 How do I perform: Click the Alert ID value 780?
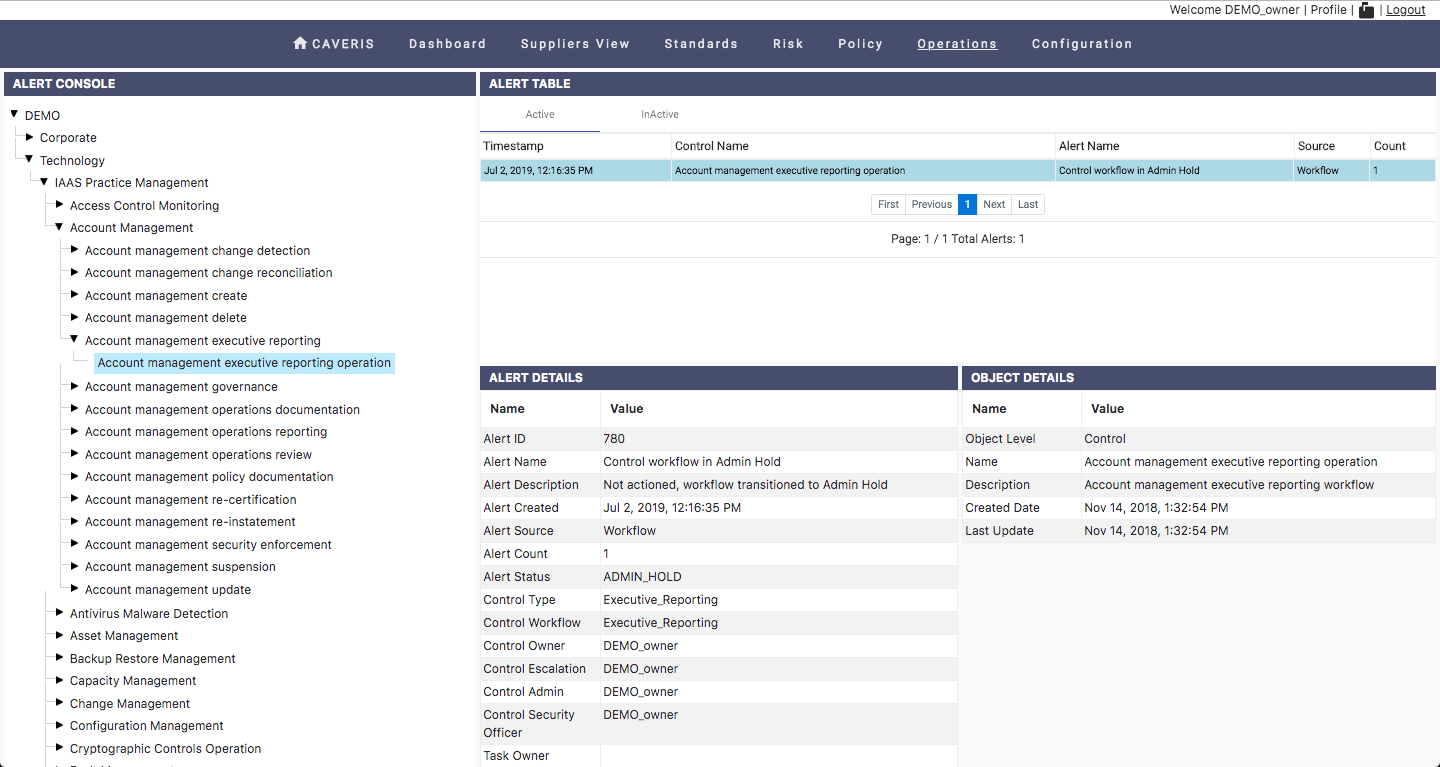pyautogui.click(x=614, y=439)
